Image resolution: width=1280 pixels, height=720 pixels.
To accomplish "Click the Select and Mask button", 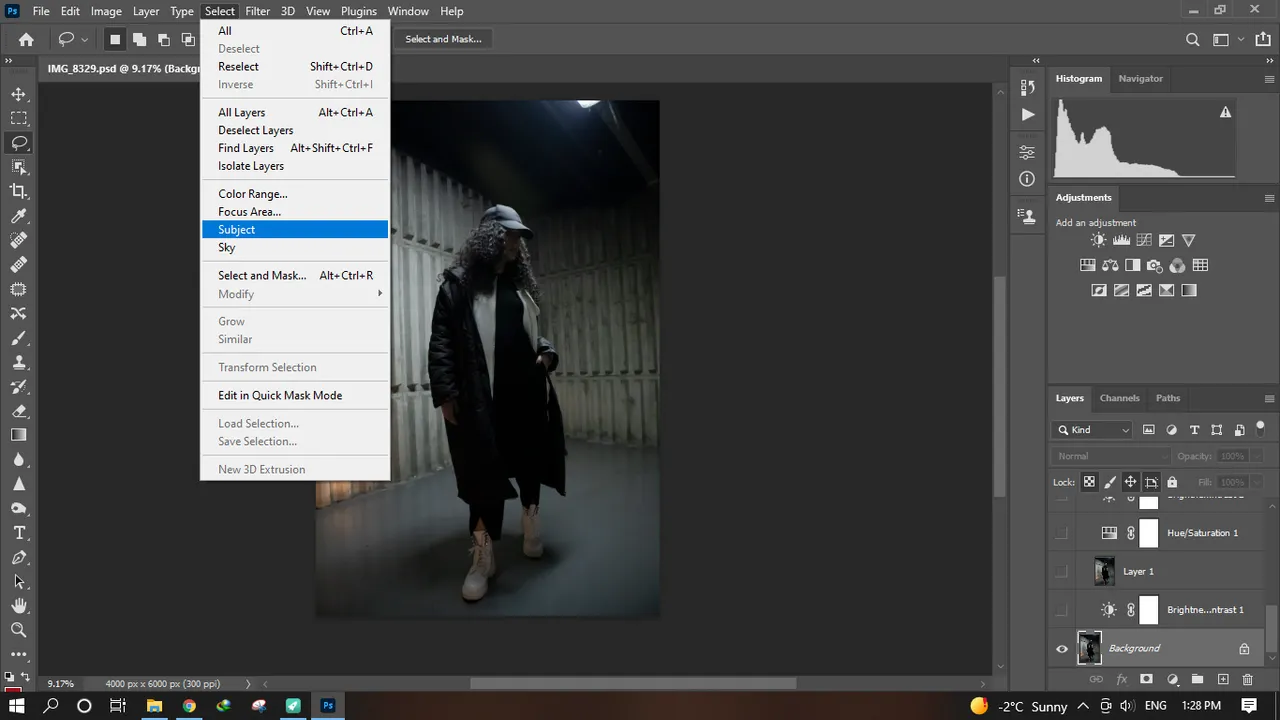I will [x=443, y=39].
